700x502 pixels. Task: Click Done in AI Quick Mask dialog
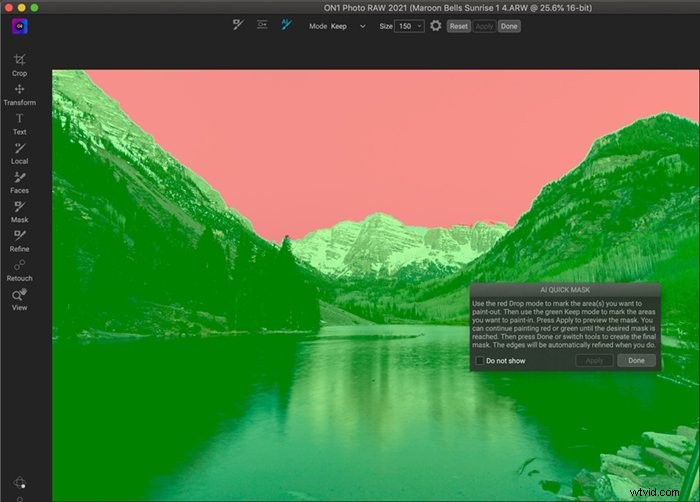point(636,360)
